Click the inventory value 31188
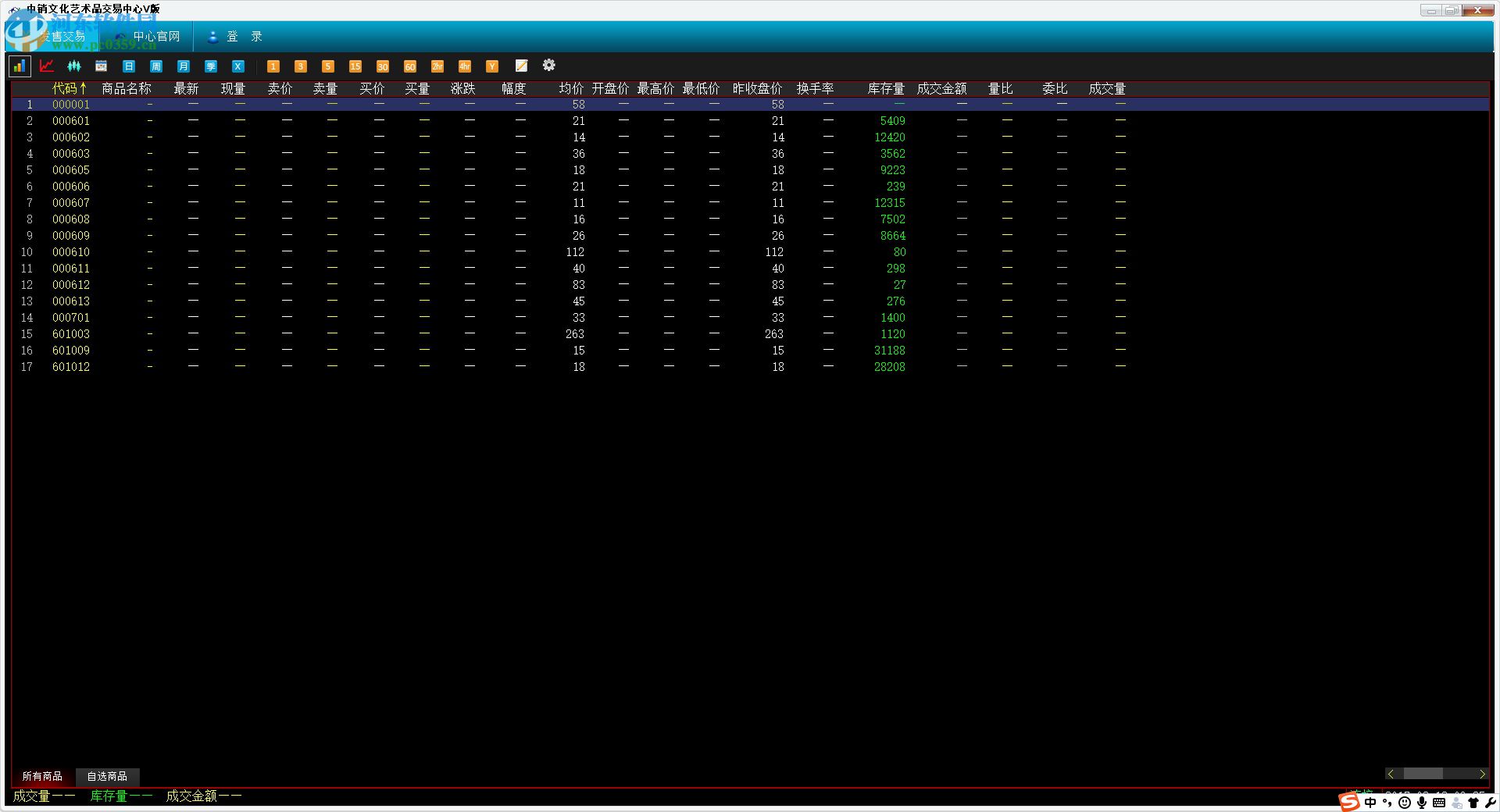The width and height of the screenshot is (1500, 812). 890,351
